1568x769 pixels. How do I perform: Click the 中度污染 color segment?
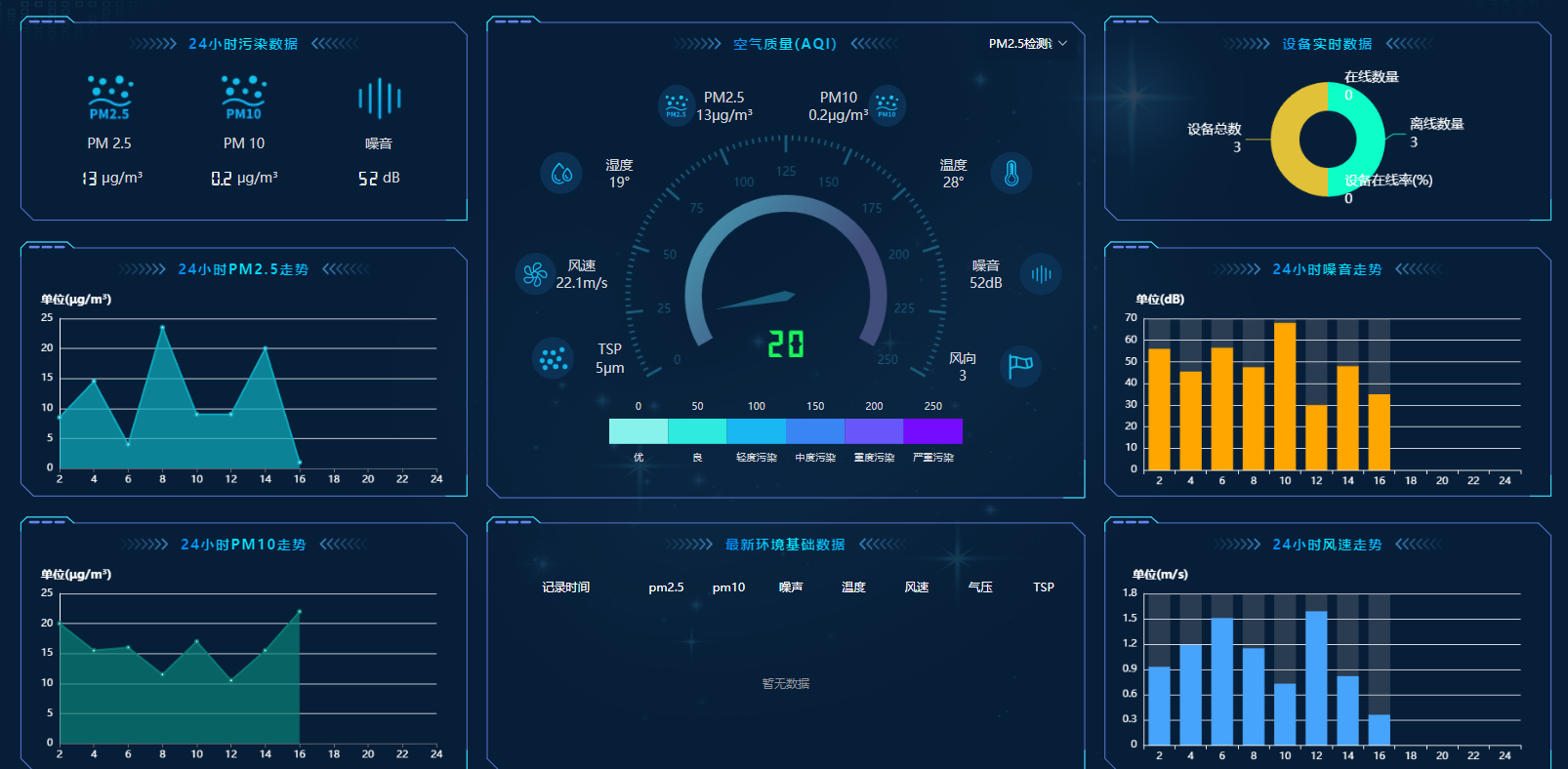click(x=815, y=431)
